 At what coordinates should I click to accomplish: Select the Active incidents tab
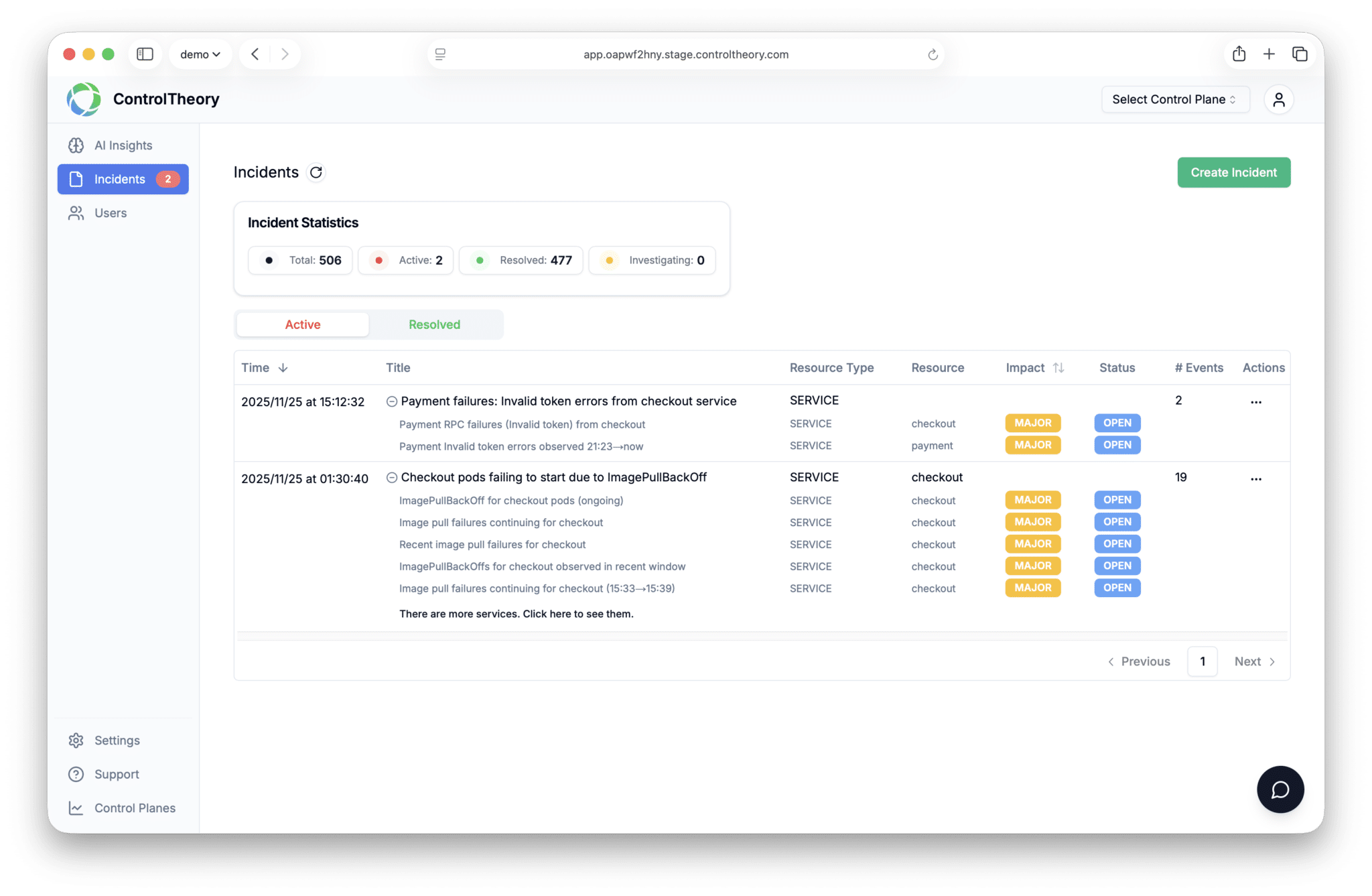(303, 325)
